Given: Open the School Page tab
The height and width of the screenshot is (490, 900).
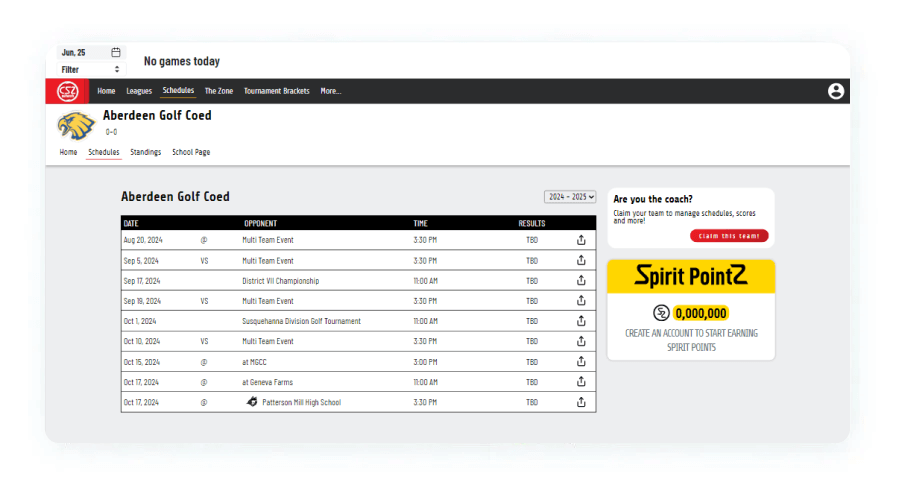Looking at the screenshot, I should coord(191,152).
